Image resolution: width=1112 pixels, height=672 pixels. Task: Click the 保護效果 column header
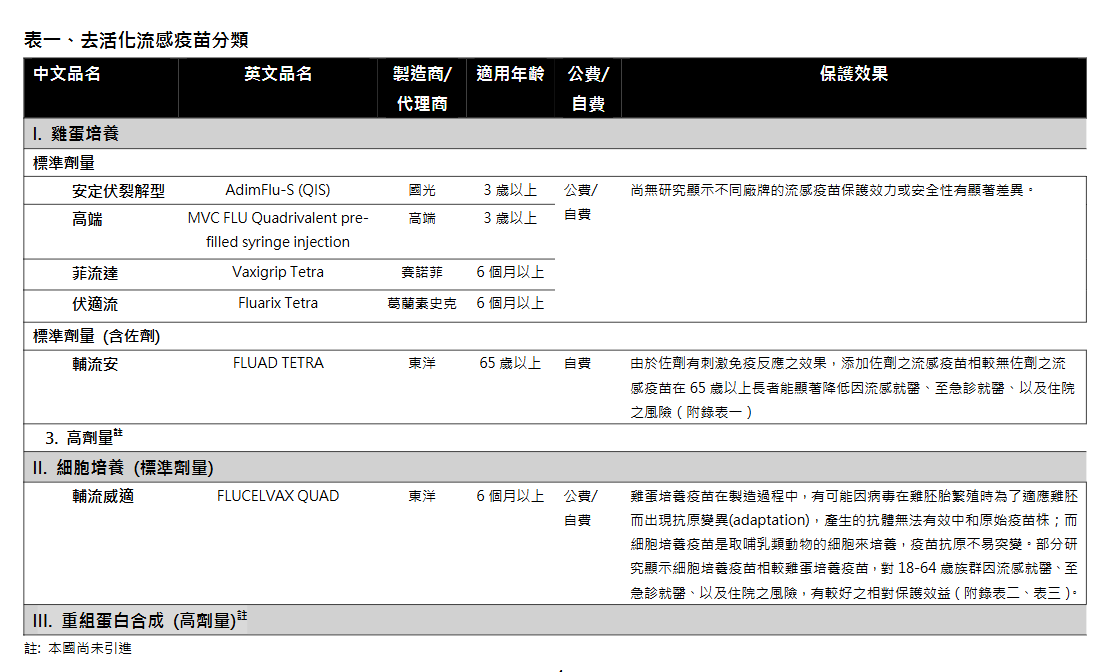(x=854, y=74)
